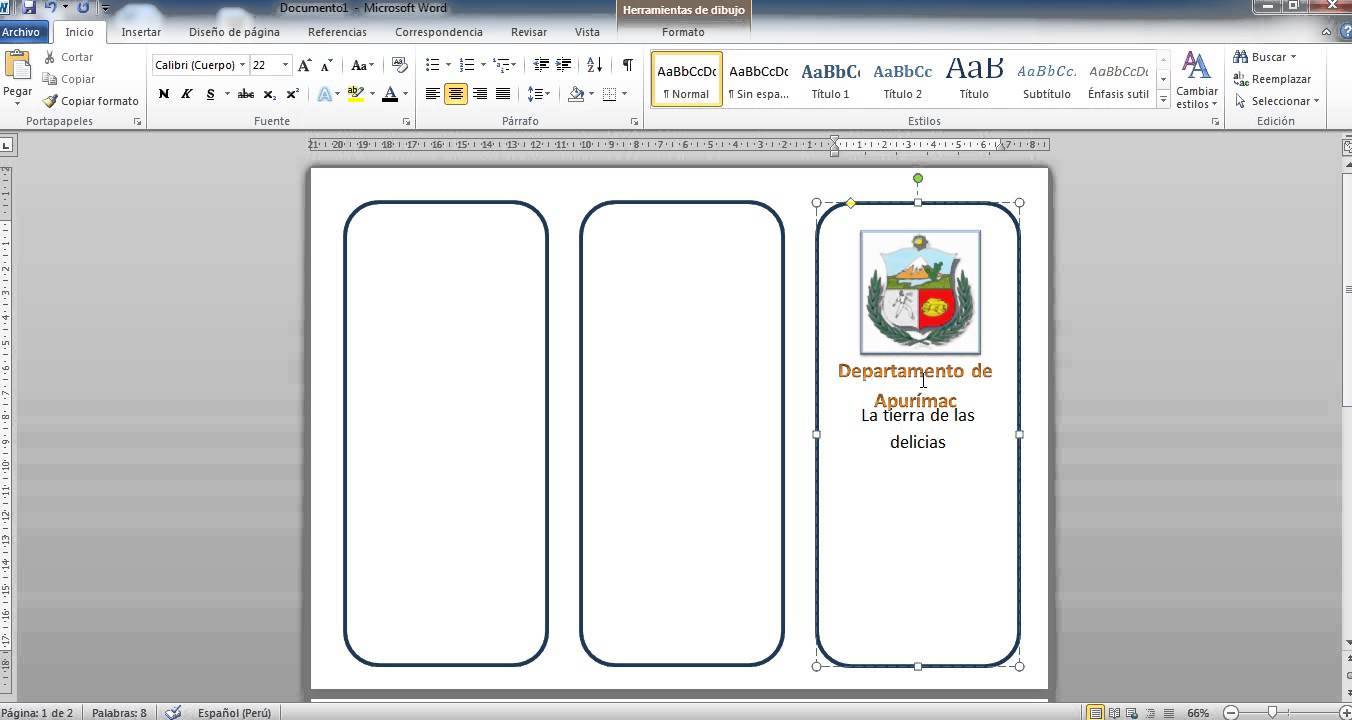Screen dimensions: 1352x720
Task: Click the strikethrough abc icon
Action: coord(245,94)
